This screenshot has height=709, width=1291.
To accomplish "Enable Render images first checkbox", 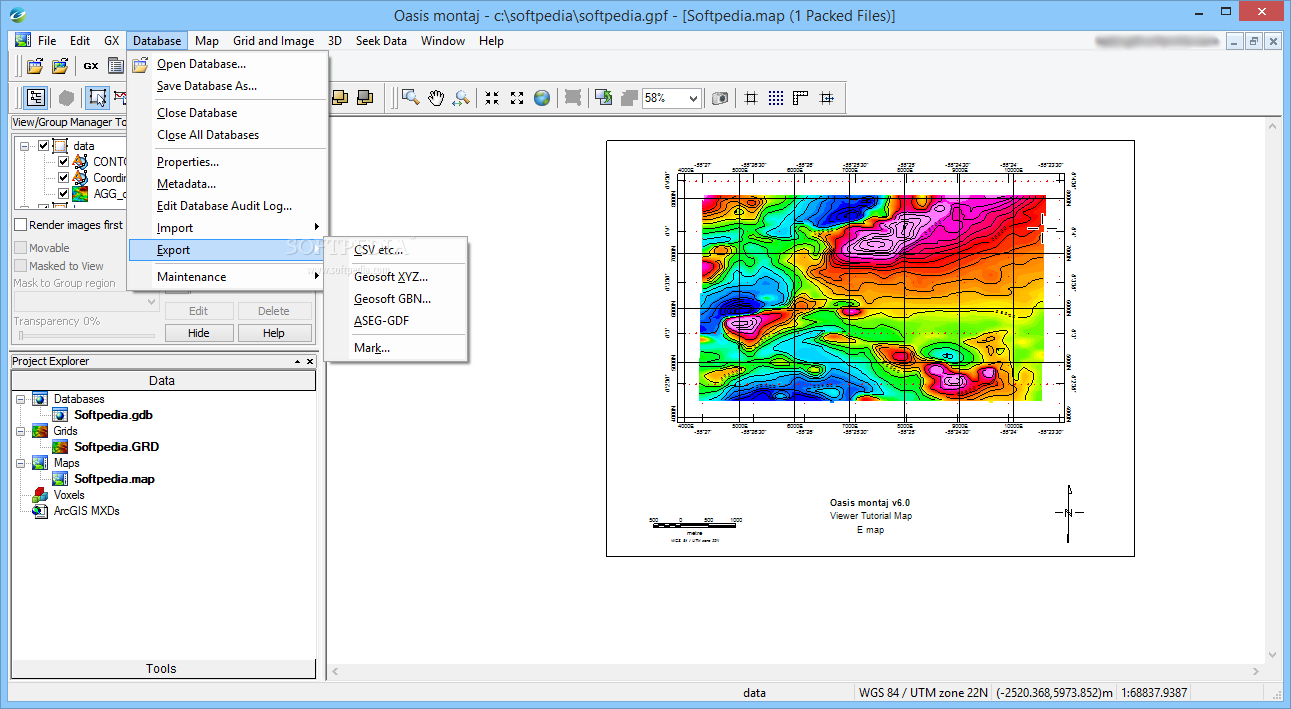I will tap(20, 225).
